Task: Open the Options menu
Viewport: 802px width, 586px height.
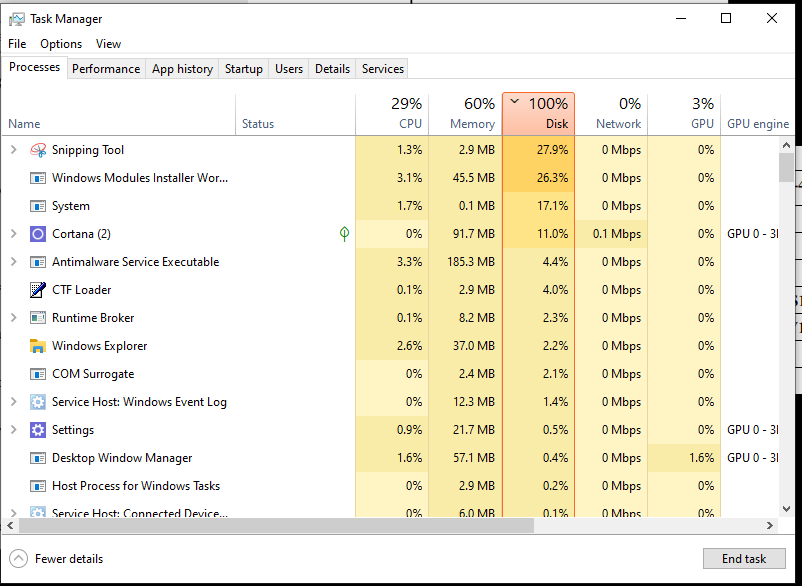Action: tap(61, 44)
